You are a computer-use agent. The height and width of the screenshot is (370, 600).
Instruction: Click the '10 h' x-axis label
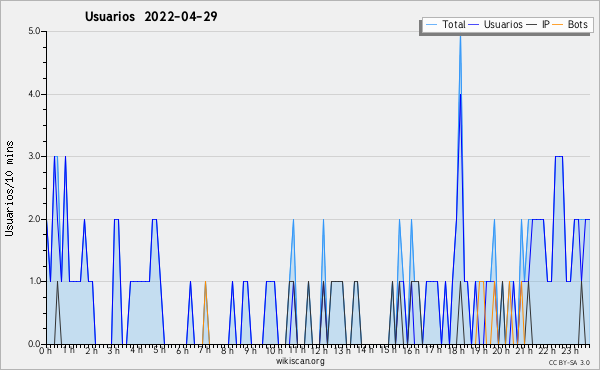click(x=274, y=350)
